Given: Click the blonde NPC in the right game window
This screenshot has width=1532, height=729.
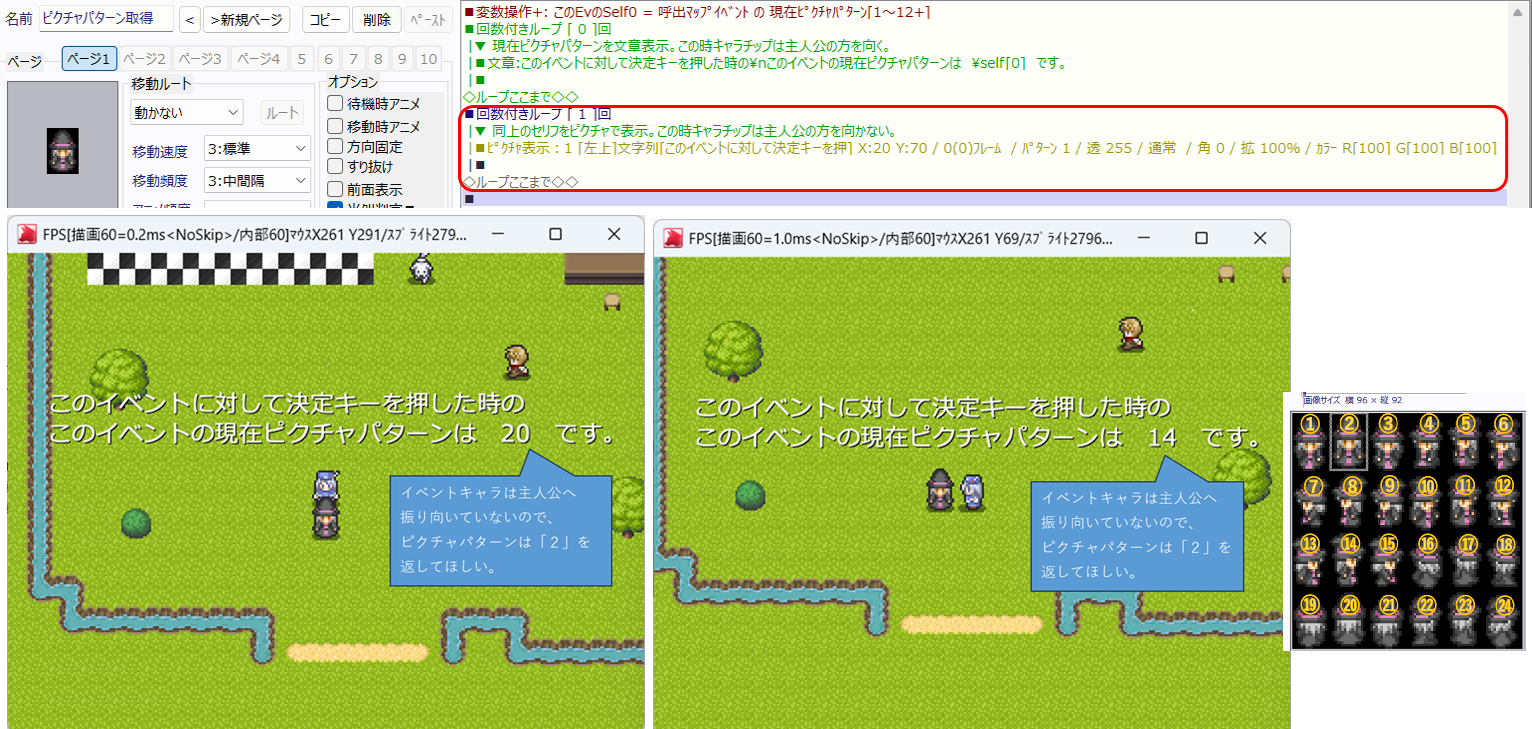Looking at the screenshot, I should point(1133,333).
